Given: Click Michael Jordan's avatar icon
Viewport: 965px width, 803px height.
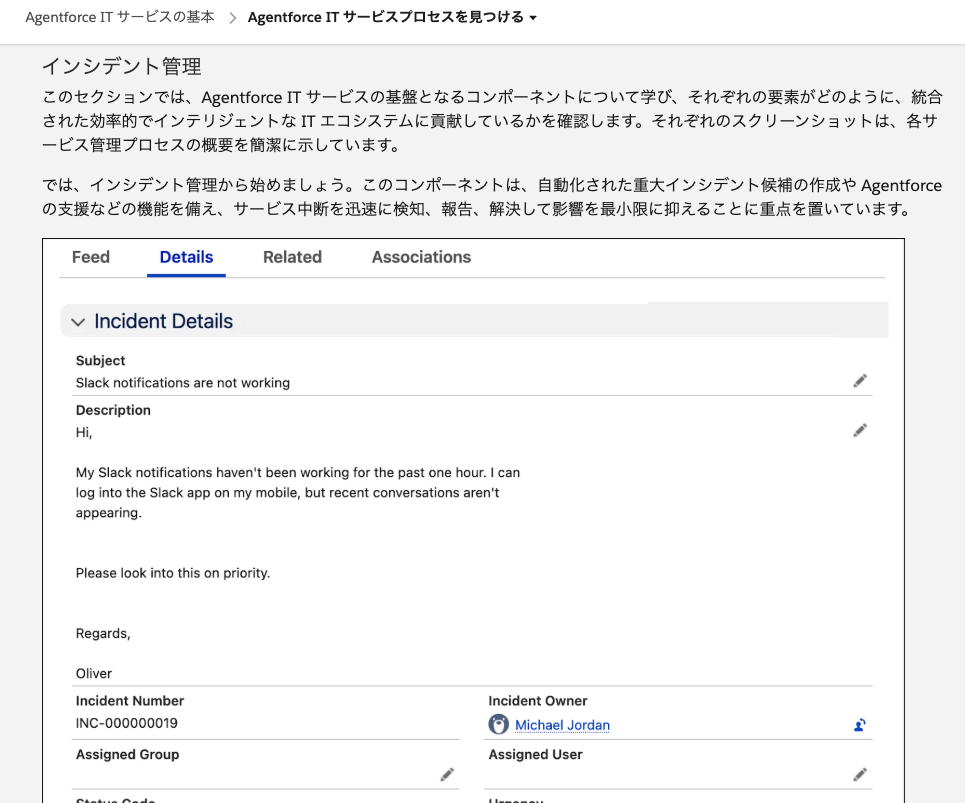Looking at the screenshot, I should [x=498, y=725].
